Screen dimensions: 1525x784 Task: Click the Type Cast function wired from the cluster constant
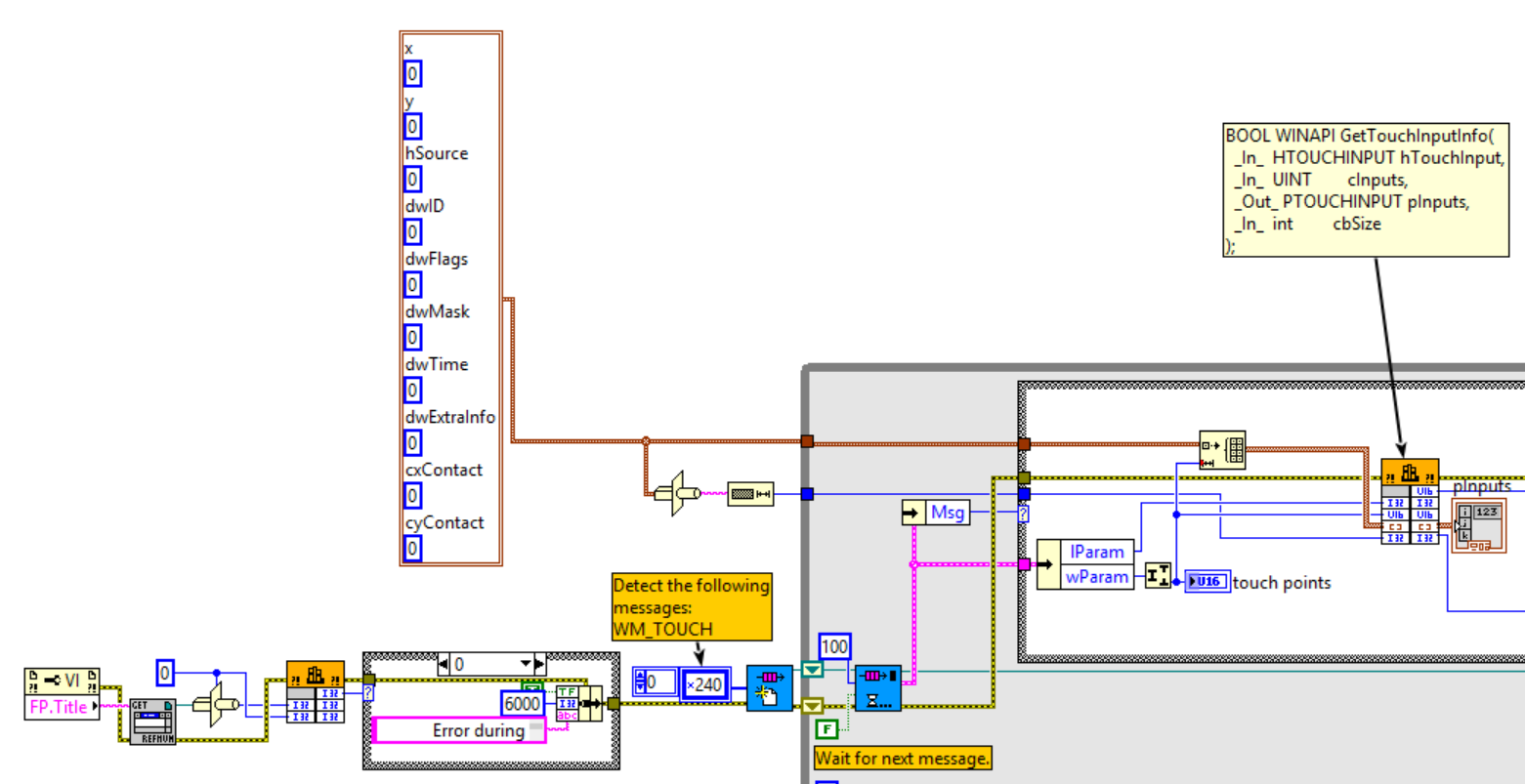[678, 494]
